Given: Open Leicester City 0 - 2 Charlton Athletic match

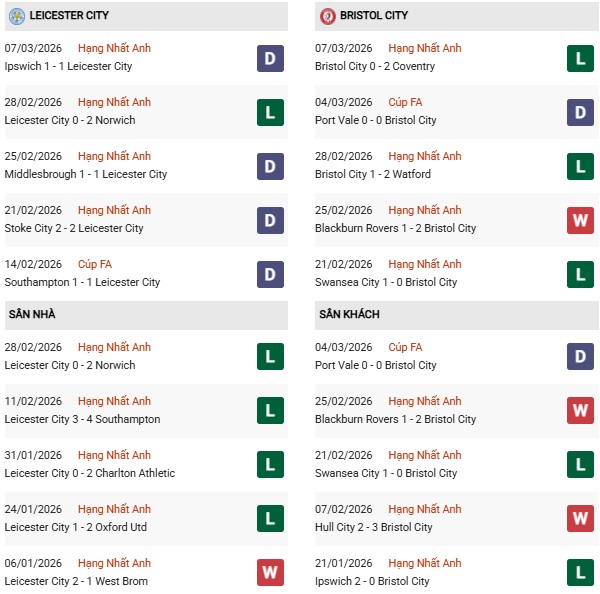Looking at the screenshot, I should (x=90, y=473).
